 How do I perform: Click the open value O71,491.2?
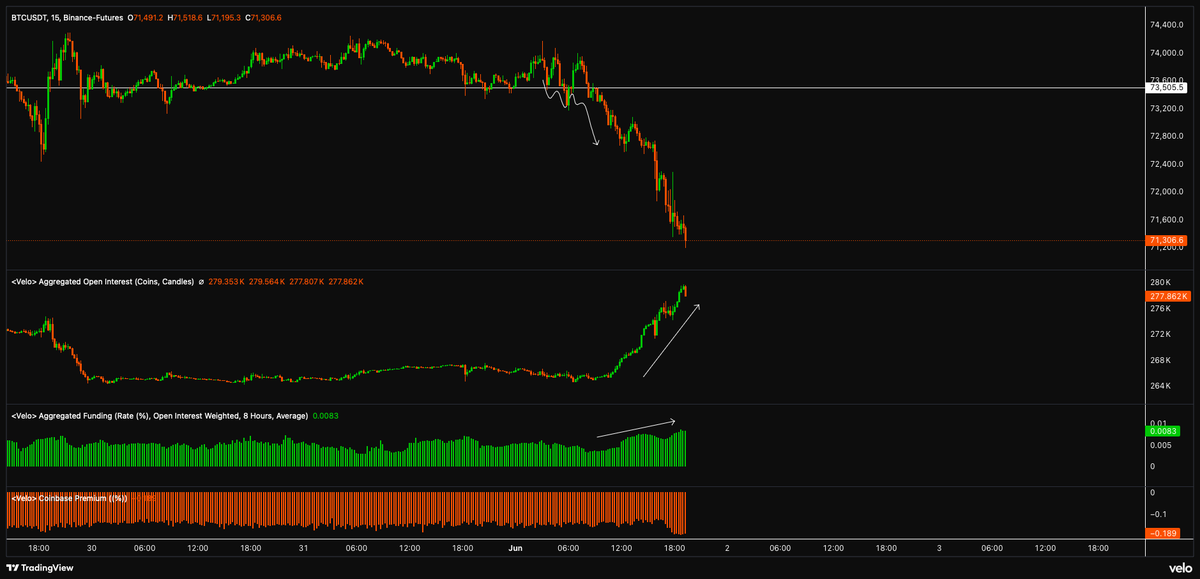pos(144,18)
